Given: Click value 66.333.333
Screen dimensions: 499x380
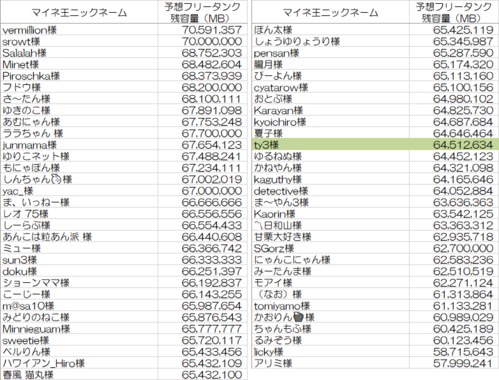Looking at the screenshot, I should click(x=212, y=260).
